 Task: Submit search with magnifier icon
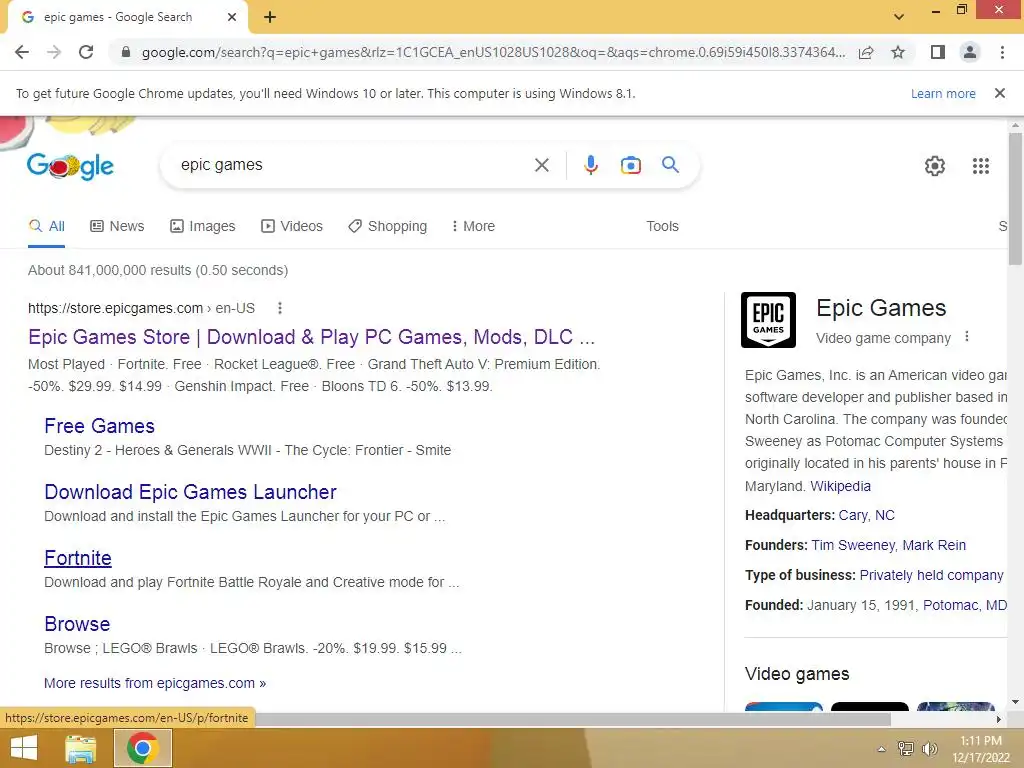point(670,165)
